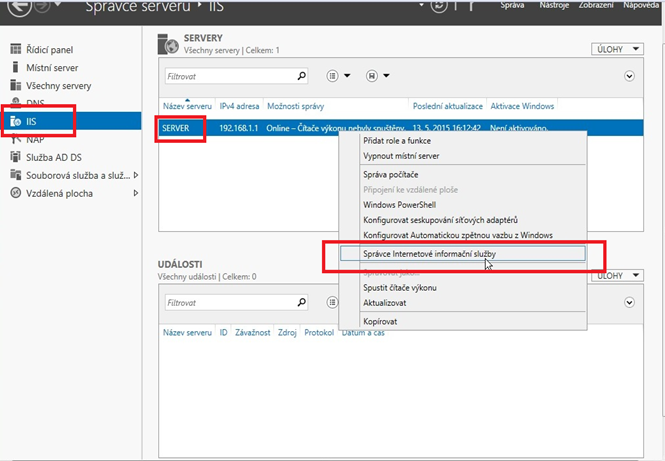
Task: Sort events by ID column
Action: pyautogui.click(x=223, y=332)
